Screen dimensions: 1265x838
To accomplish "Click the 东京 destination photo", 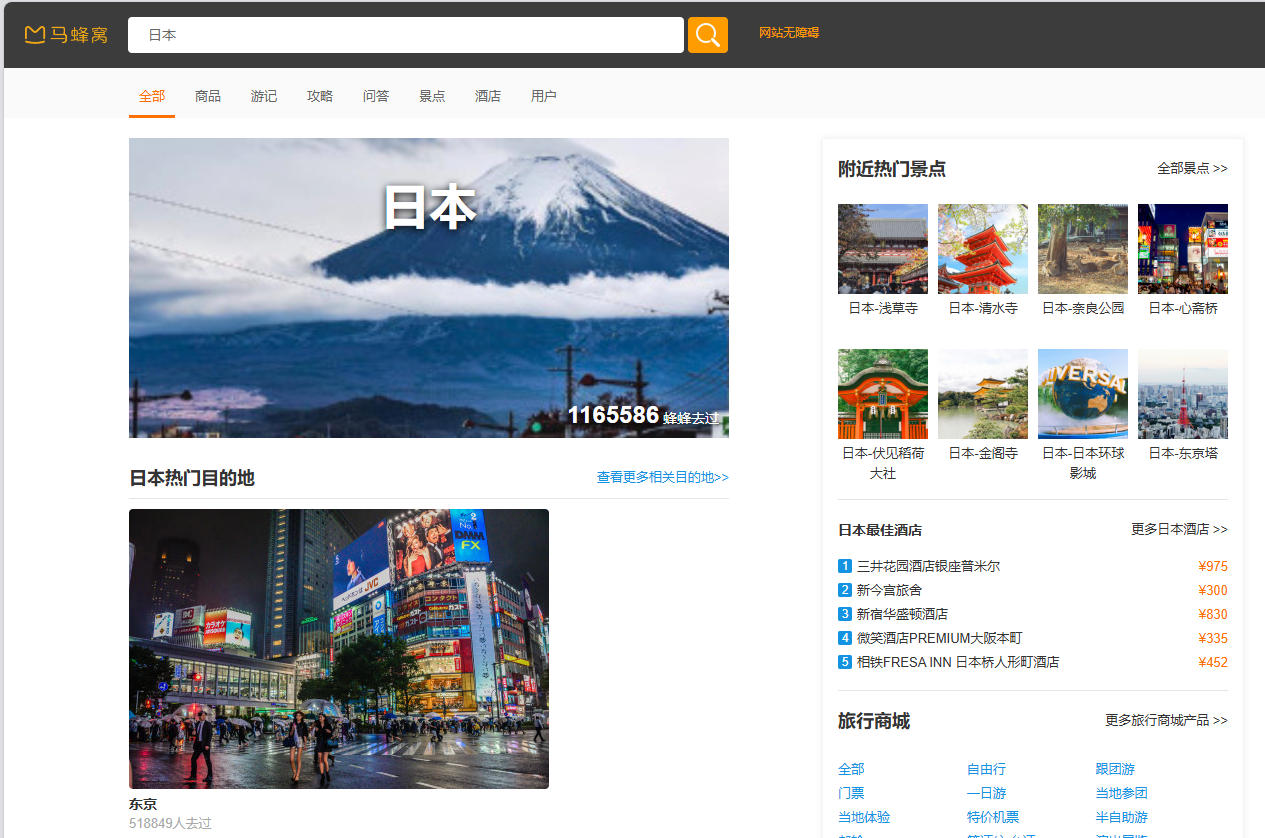I will (339, 649).
